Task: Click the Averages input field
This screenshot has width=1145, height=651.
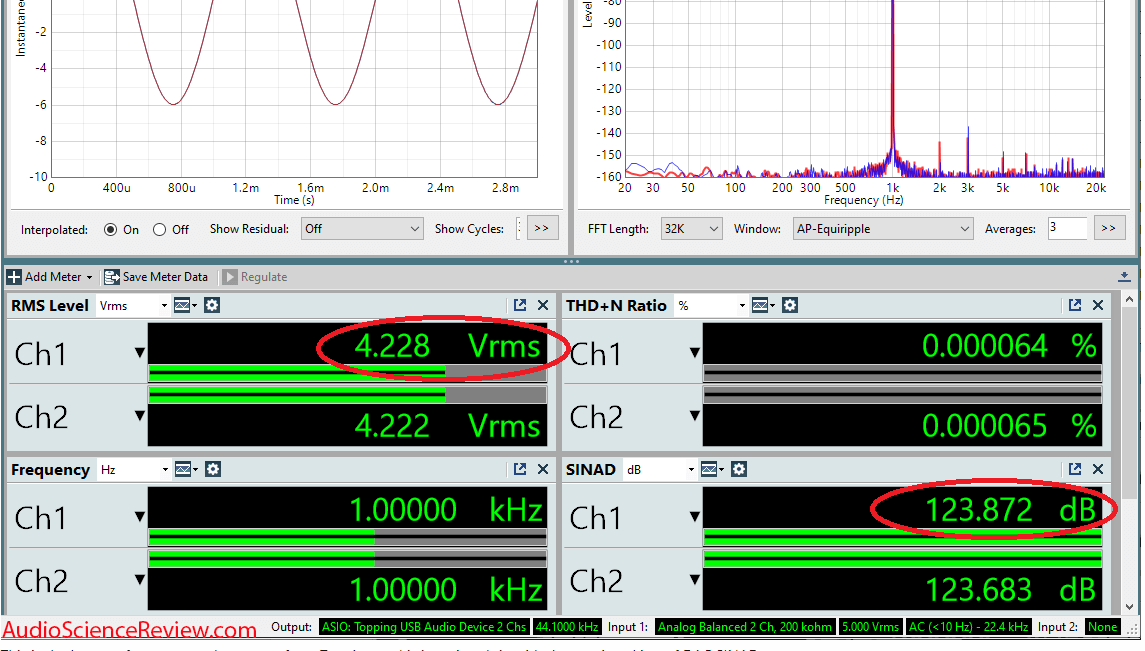Action: click(1067, 228)
